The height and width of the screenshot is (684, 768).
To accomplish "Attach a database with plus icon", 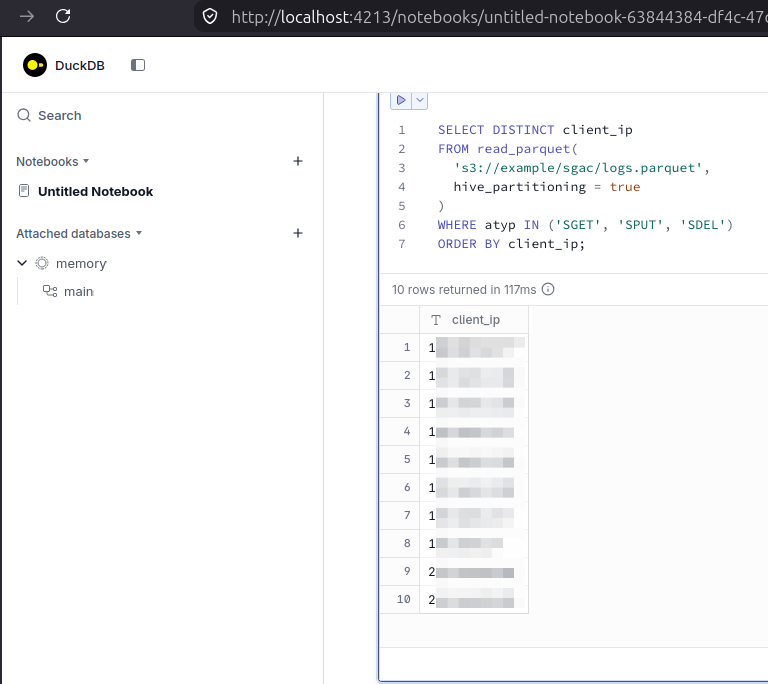I will click(x=298, y=233).
